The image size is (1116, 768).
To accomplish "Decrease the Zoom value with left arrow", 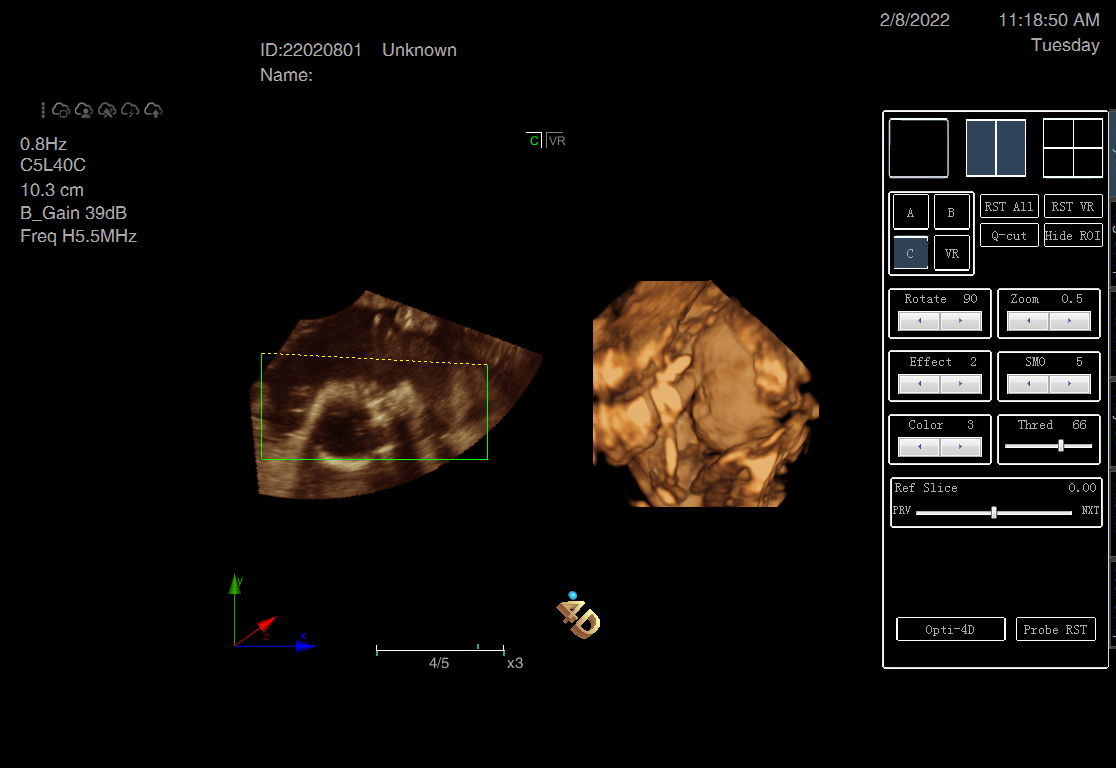I will (x=1028, y=322).
